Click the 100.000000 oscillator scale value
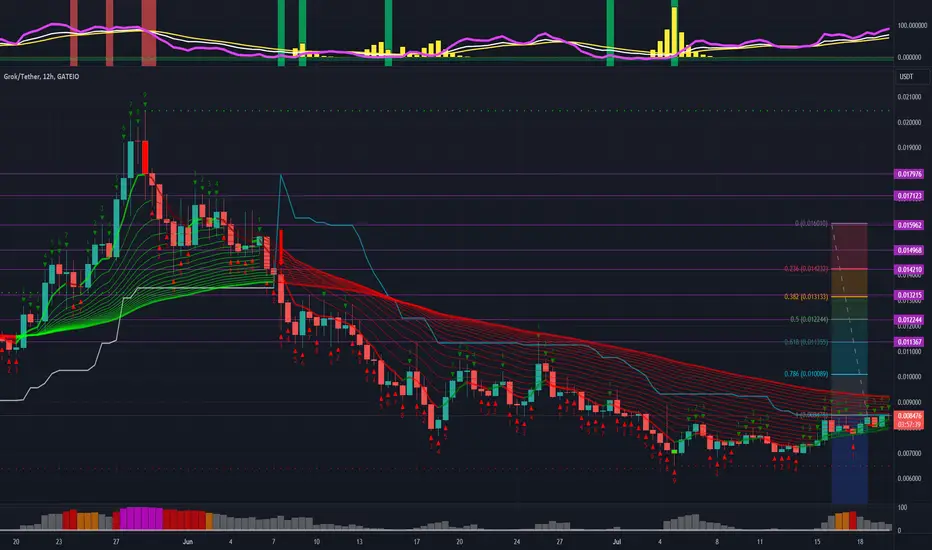This screenshot has height=550, width=932. pos(912,26)
